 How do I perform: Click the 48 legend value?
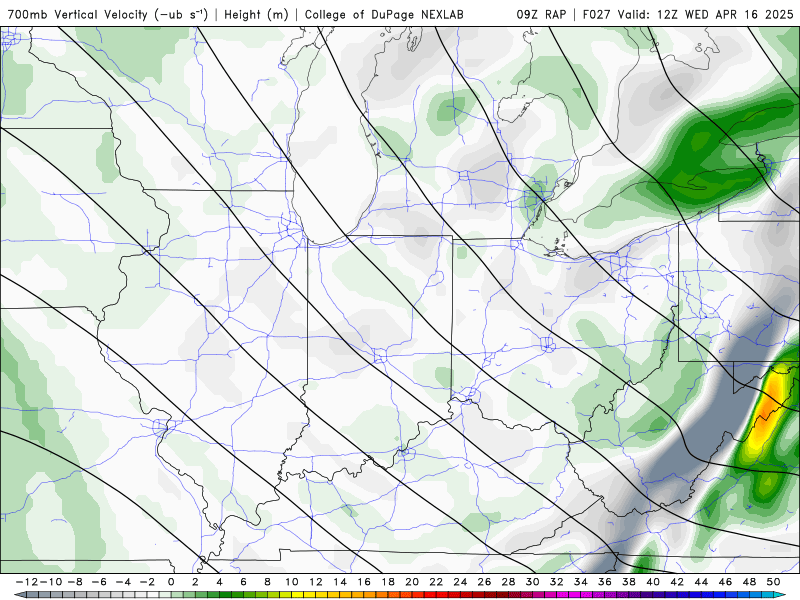[749, 582]
